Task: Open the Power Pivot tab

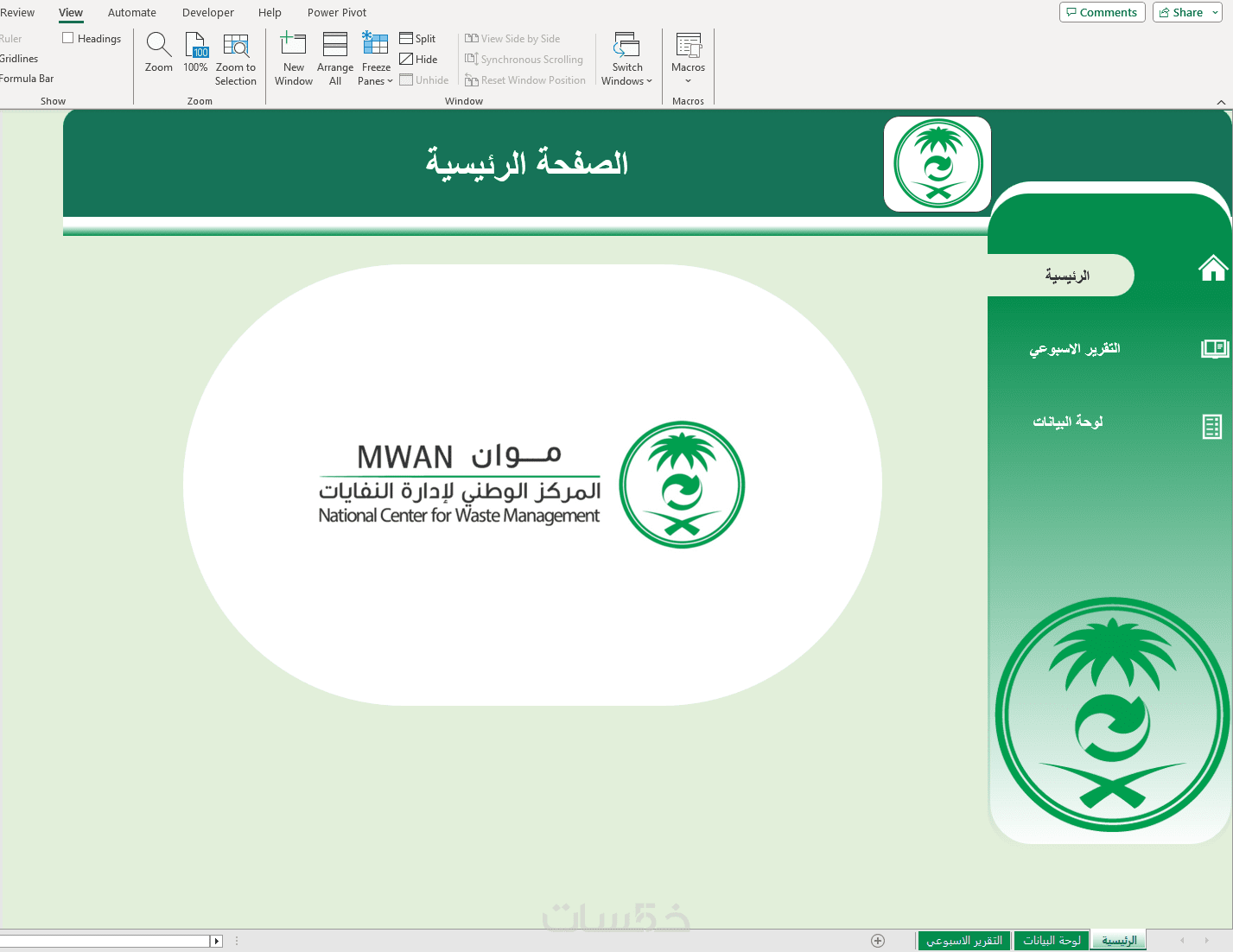Action: [x=337, y=12]
